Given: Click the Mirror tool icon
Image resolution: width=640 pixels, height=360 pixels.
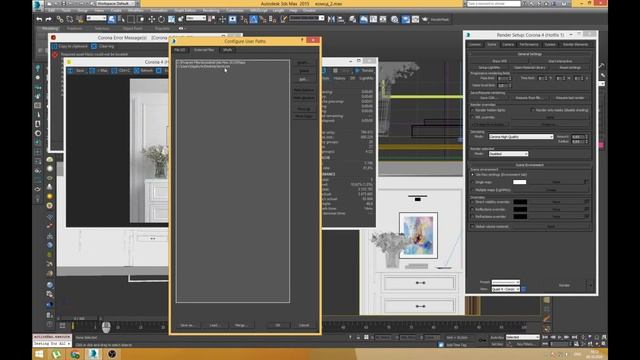Looking at the screenshot, I should pos(331,19).
